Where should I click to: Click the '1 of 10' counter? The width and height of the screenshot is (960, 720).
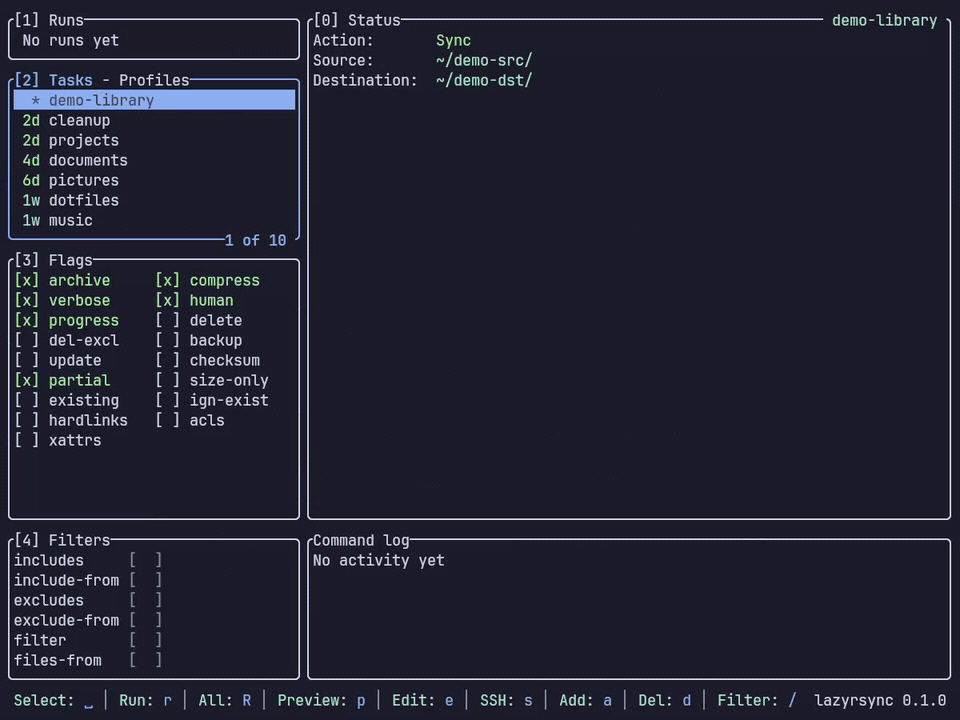coord(255,241)
